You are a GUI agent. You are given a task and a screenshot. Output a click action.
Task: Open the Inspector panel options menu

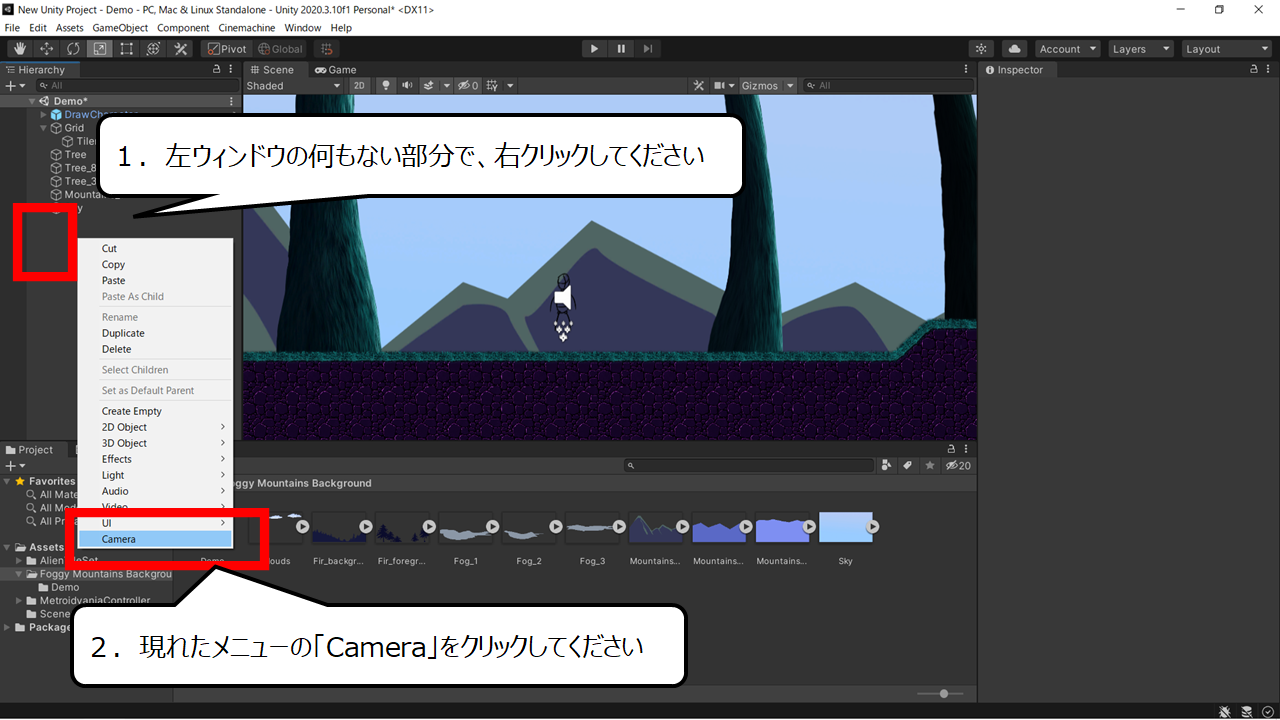(1268, 70)
